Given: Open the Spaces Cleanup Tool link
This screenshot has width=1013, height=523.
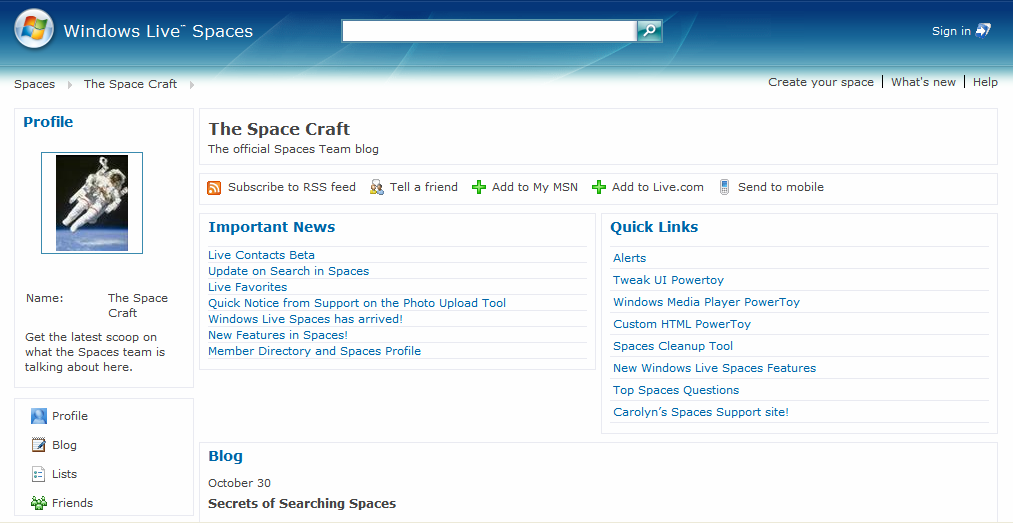Looking at the screenshot, I should pos(673,346).
